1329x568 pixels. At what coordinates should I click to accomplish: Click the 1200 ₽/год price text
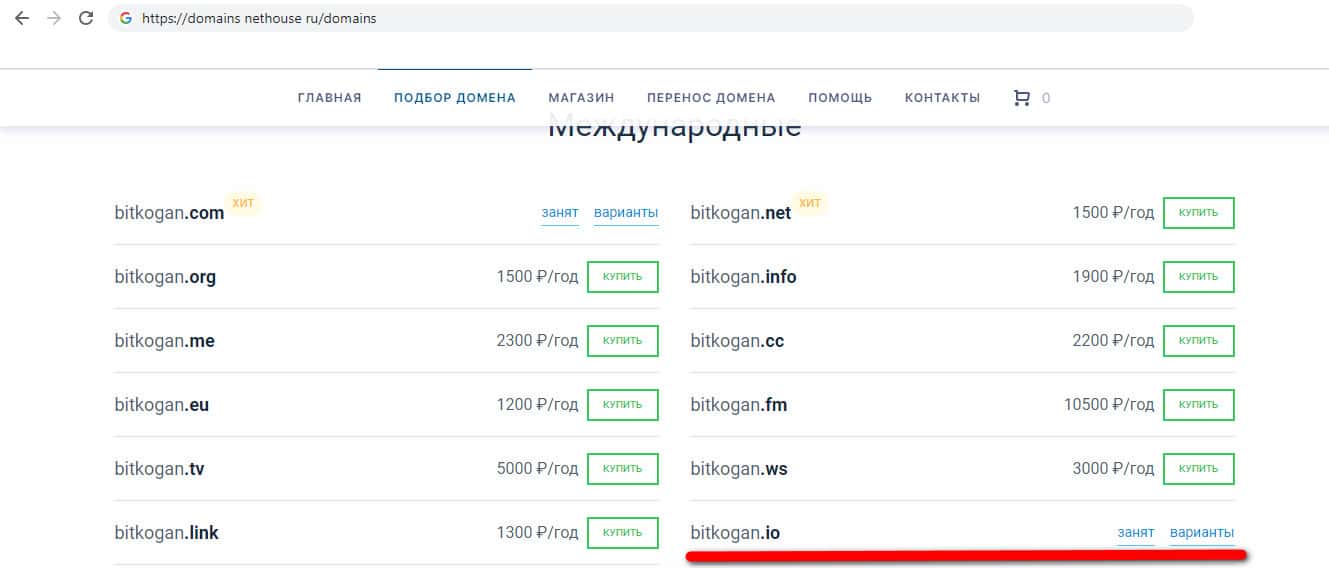(537, 405)
